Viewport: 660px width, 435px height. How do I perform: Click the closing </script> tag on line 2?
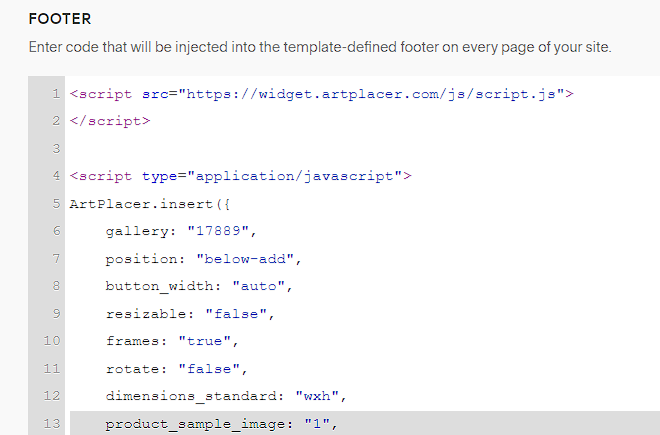point(110,121)
